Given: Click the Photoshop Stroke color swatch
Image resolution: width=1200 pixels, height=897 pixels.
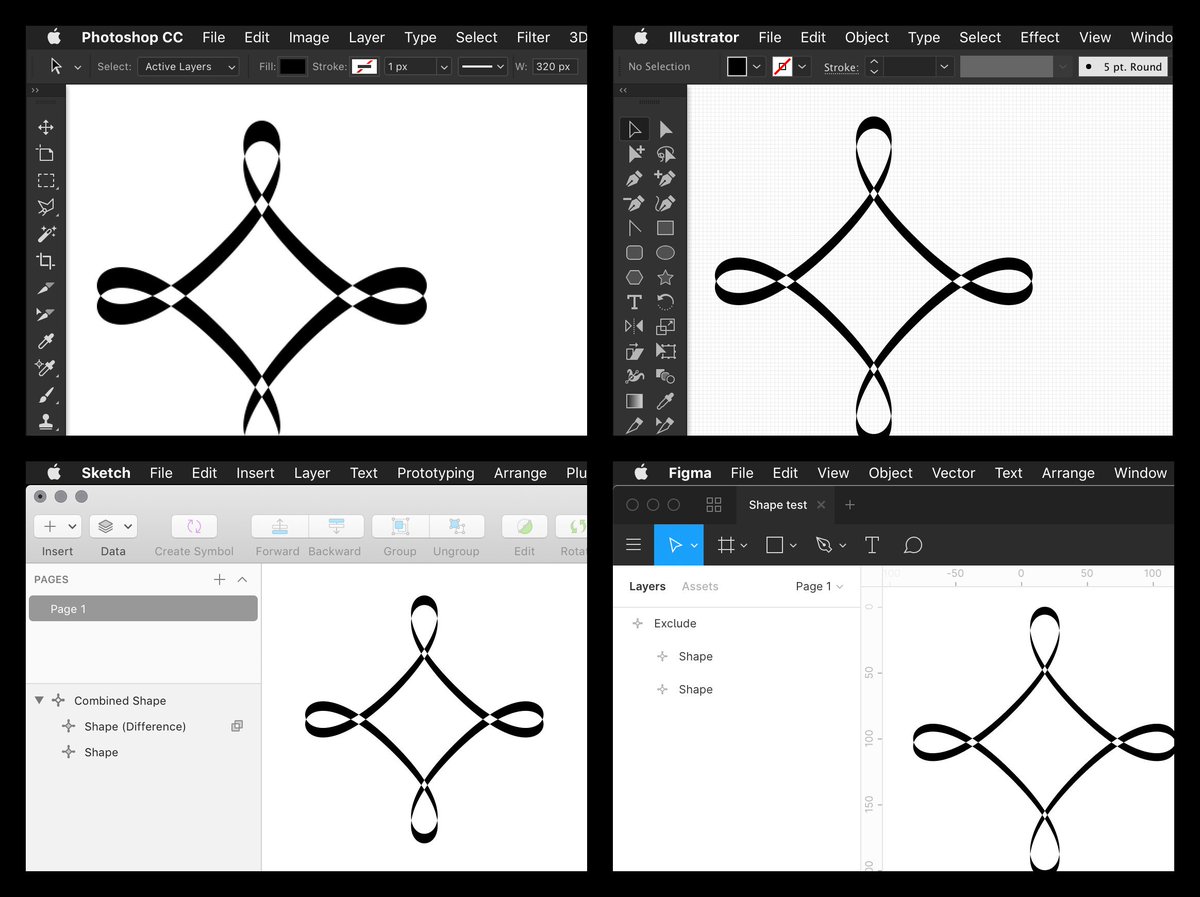Looking at the screenshot, I should pos(364,67).
